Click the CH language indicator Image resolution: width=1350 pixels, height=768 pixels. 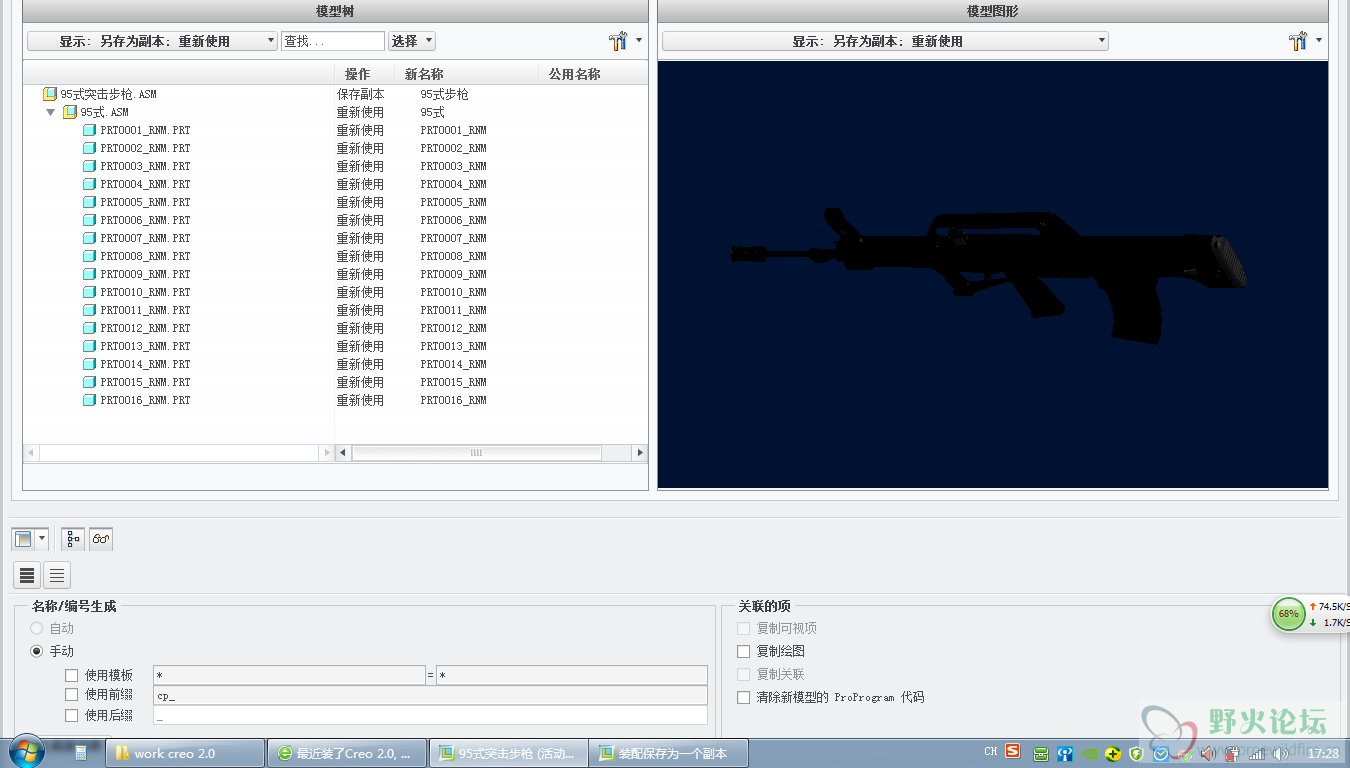coord(990,752)
